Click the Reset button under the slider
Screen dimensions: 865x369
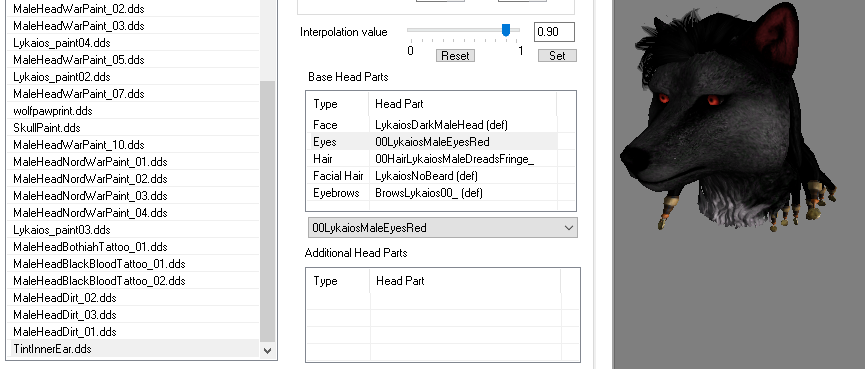tap(455, 56)
